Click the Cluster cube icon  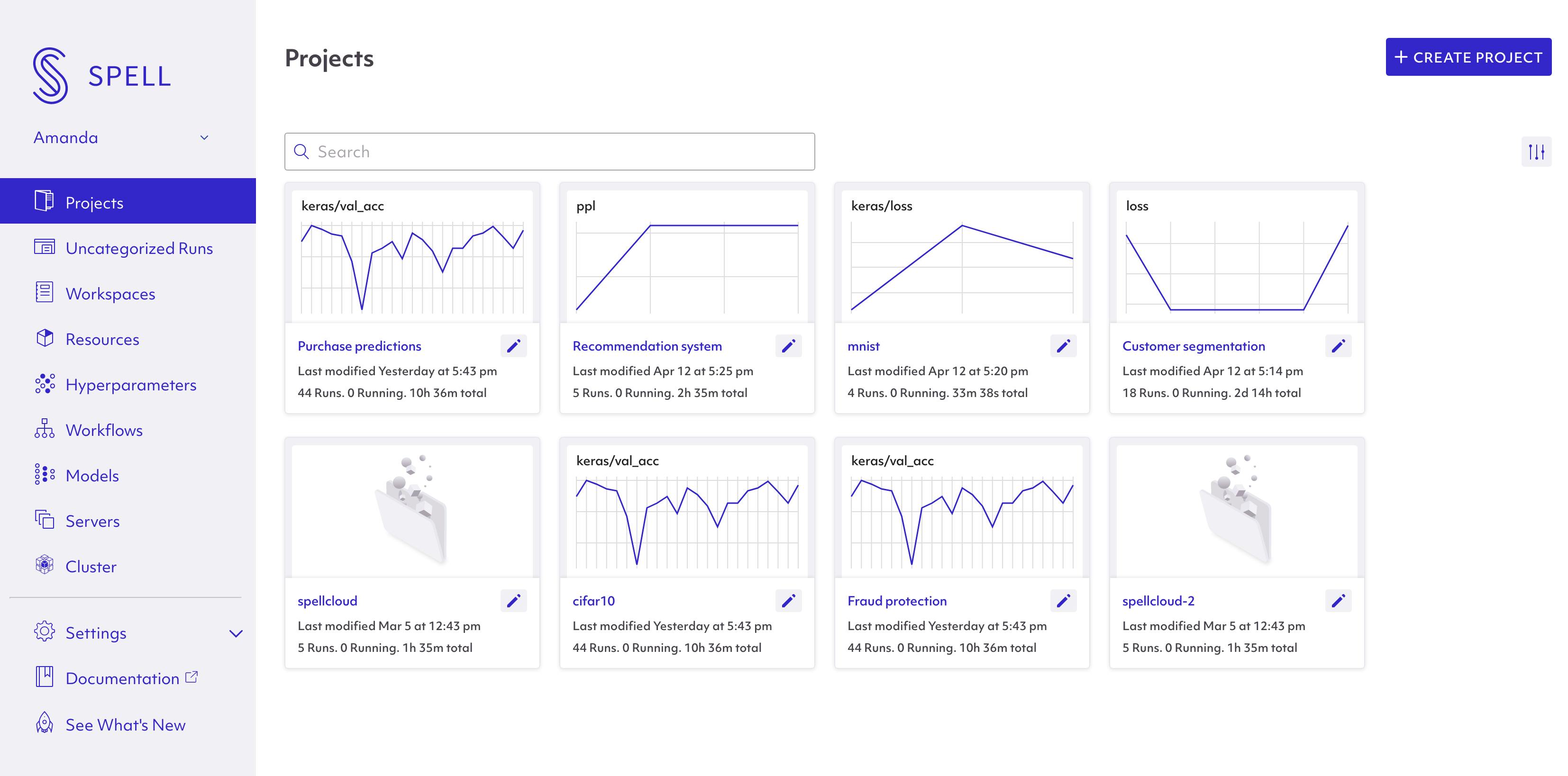45,566
